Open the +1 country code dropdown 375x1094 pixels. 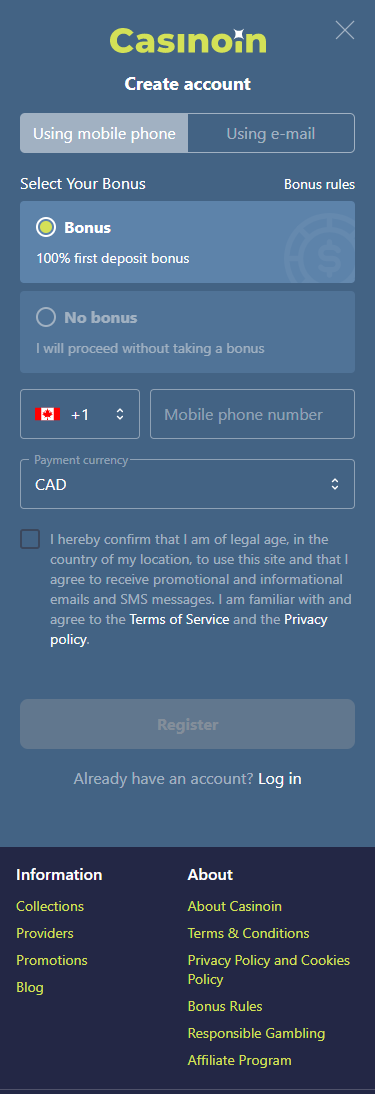80,414
